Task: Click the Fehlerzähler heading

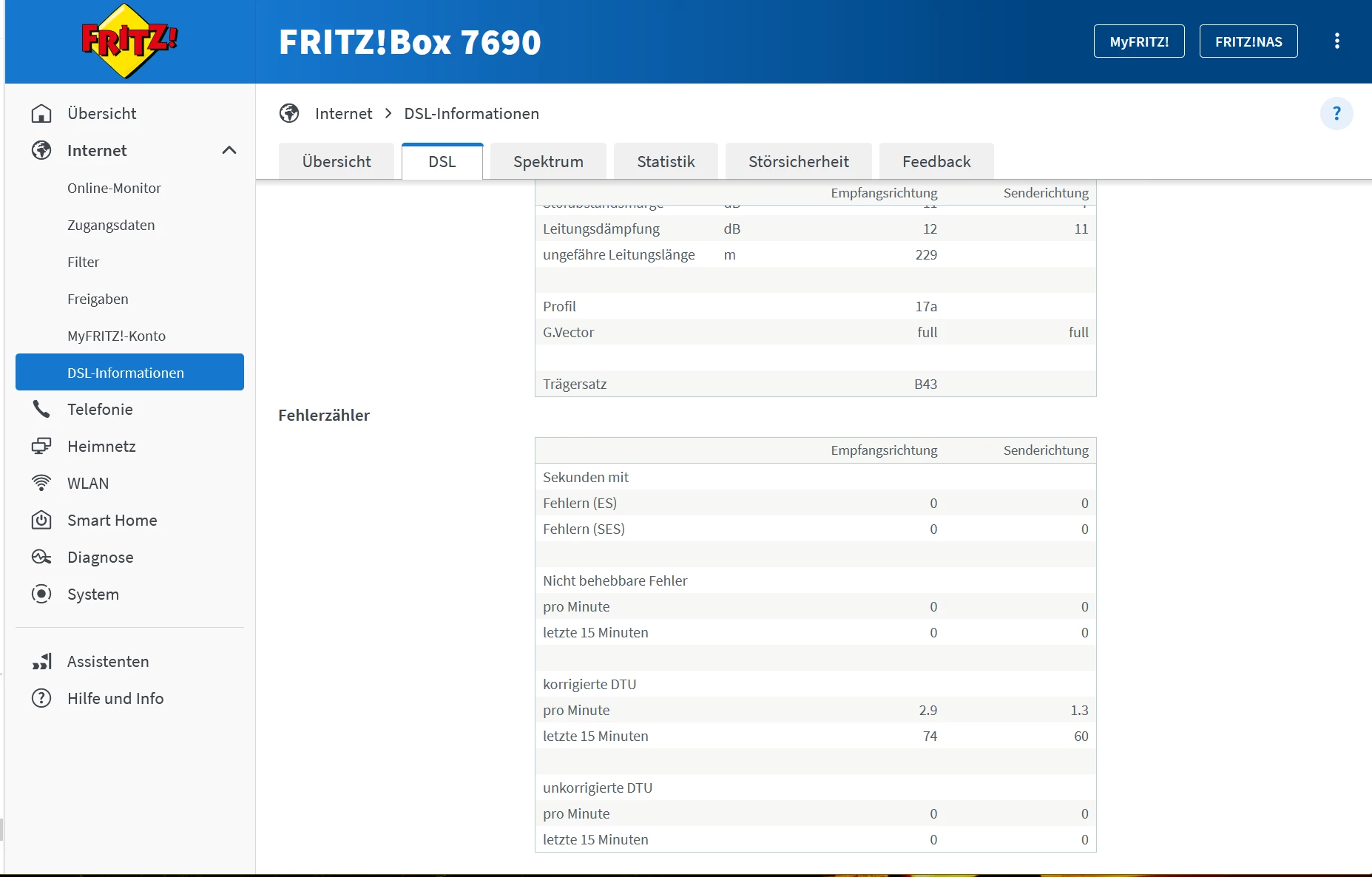Action: coord(324,415)
